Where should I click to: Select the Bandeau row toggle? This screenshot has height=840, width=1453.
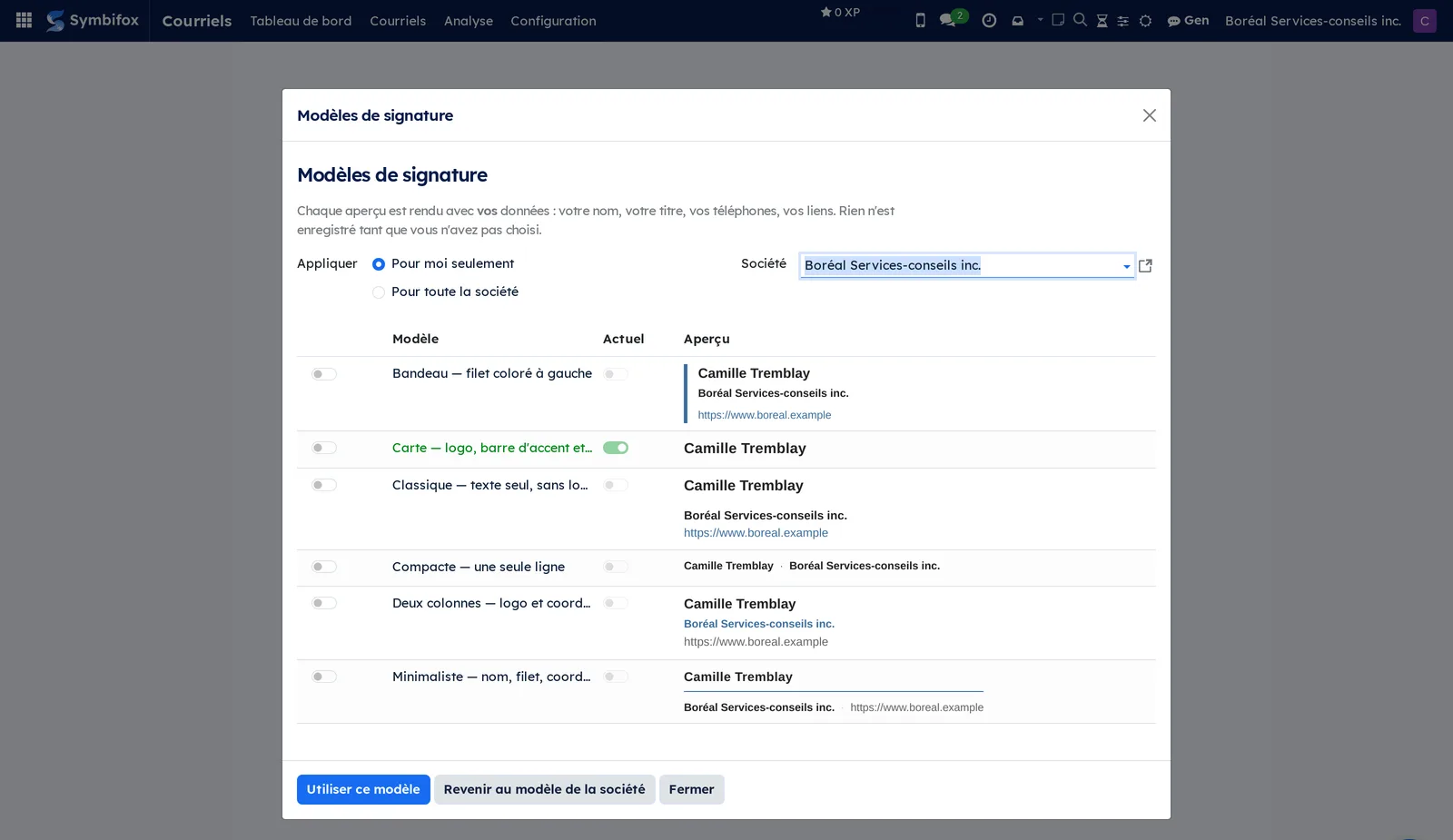pyautogui.click(x=324, y=374)
